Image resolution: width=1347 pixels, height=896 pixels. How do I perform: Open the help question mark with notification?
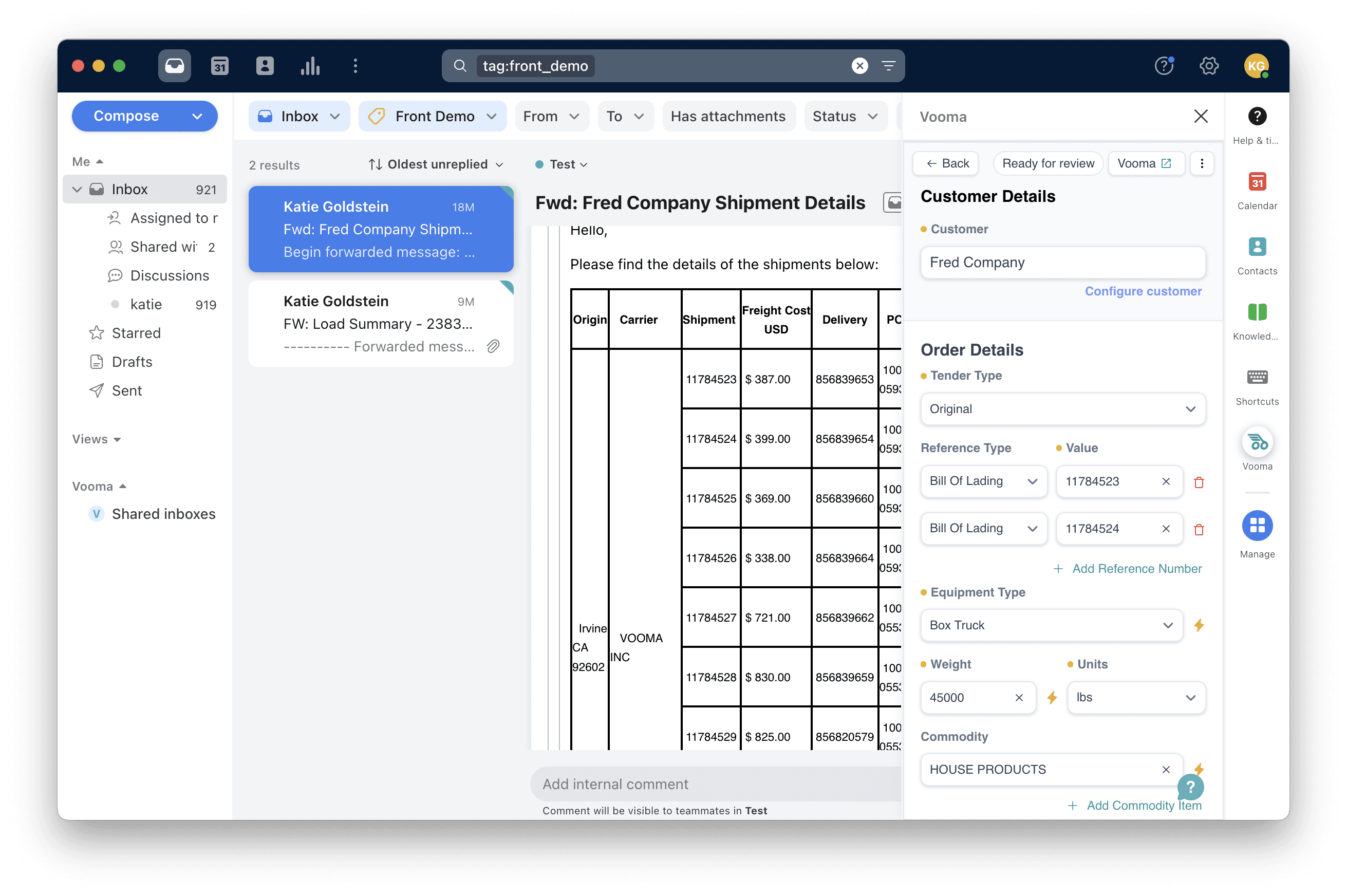coord(1164,66)
